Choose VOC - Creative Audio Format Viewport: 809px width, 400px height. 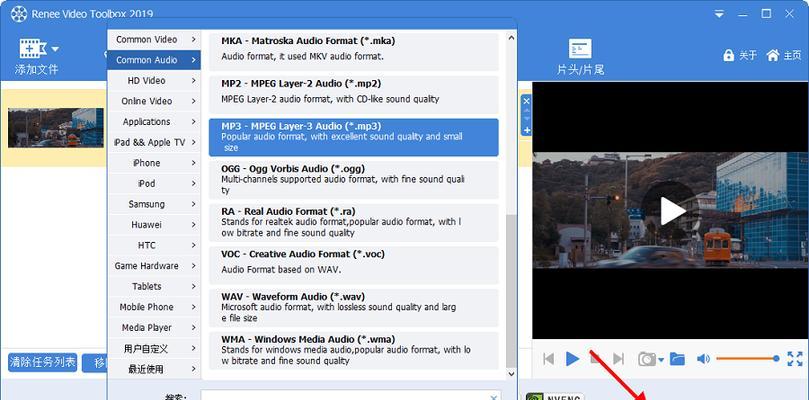(x=353, y=265)
